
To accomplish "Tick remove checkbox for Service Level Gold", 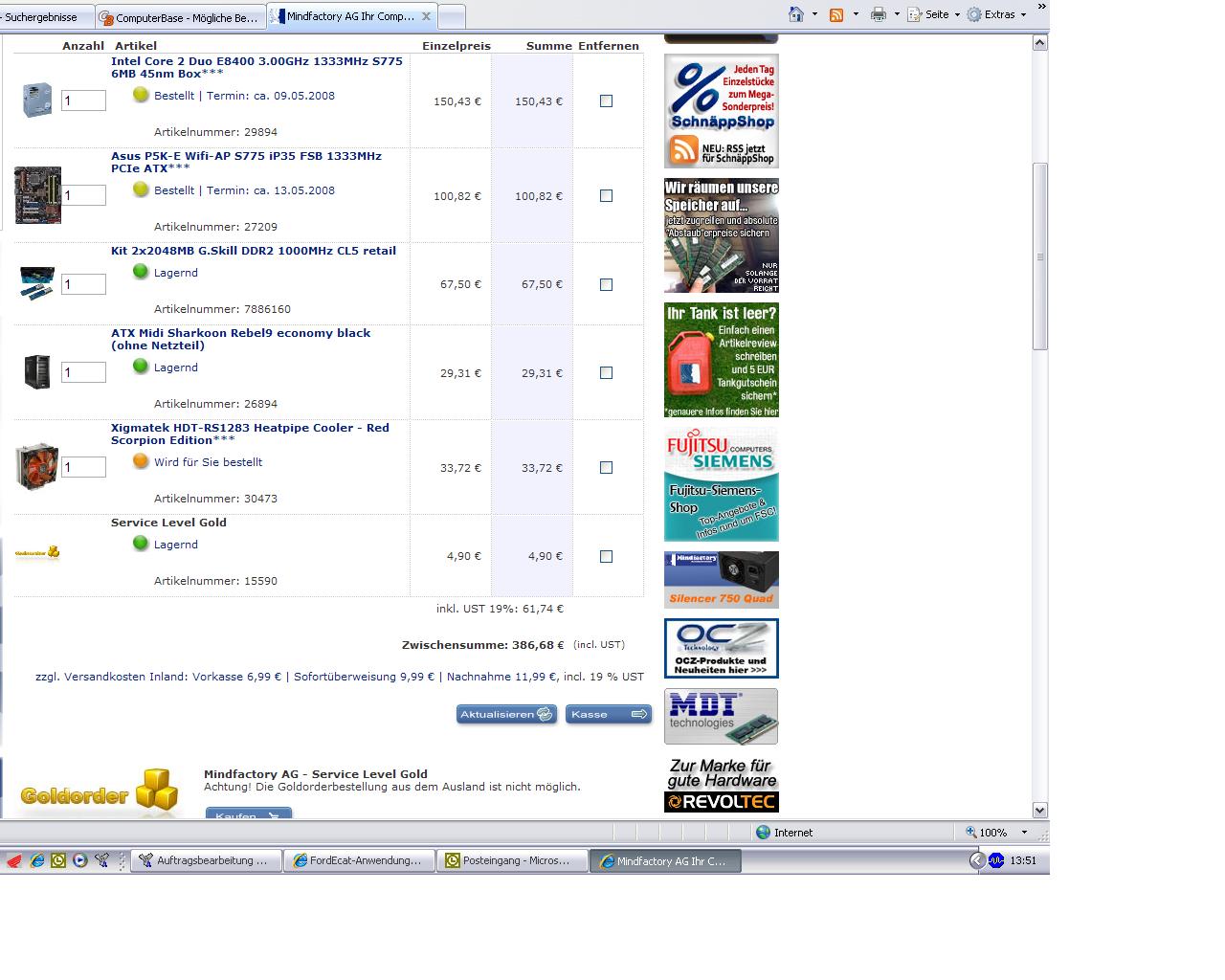I will 606,556.
